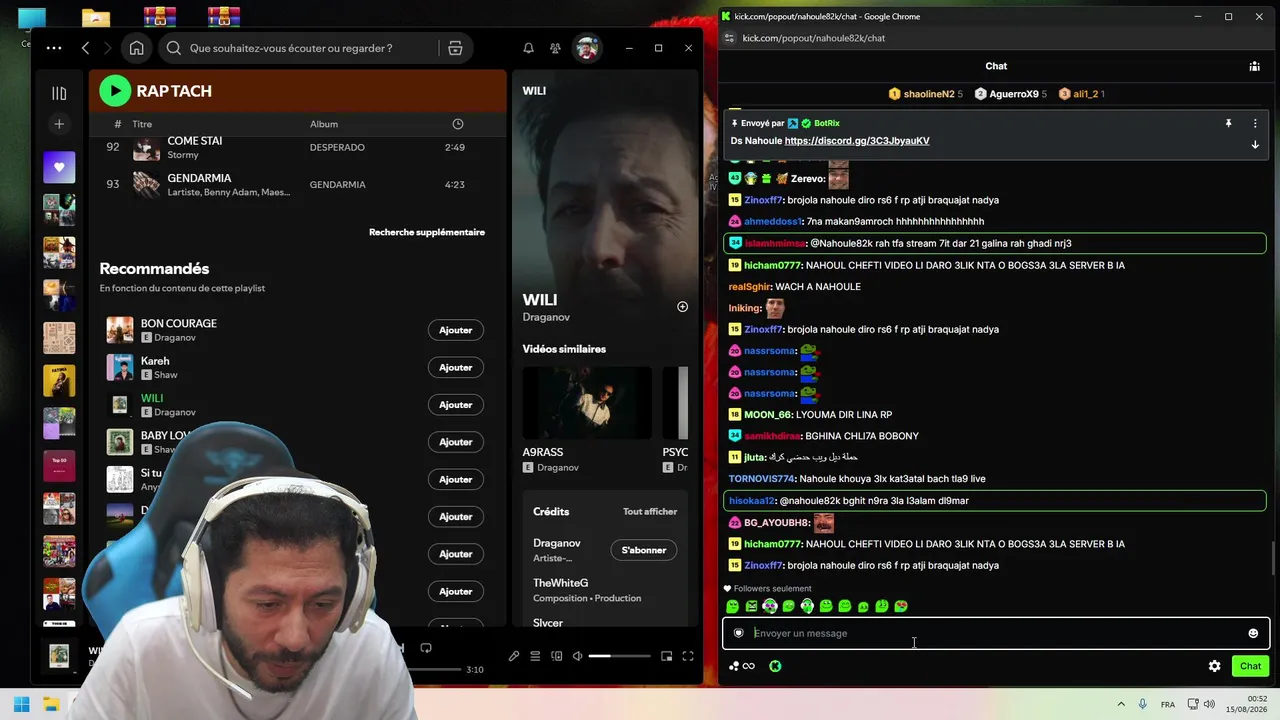Add WILI to the playlist
Viewport: 1280px width, 720px height.
[456, 405]
